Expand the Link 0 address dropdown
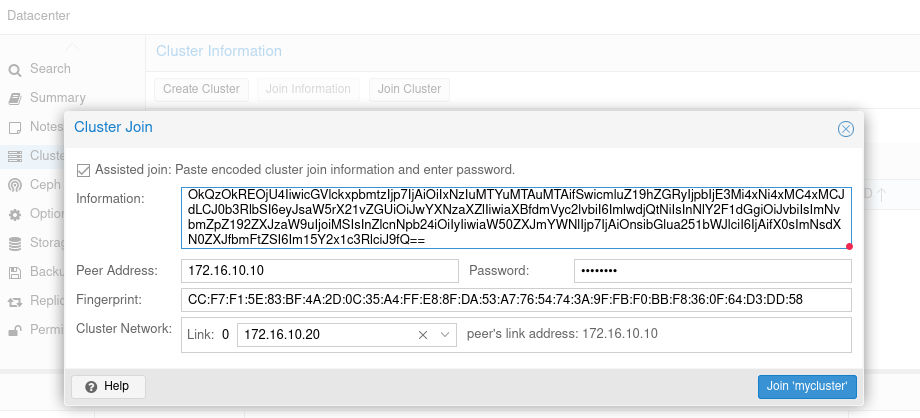 pyautogui.click(x=445, y=335)
